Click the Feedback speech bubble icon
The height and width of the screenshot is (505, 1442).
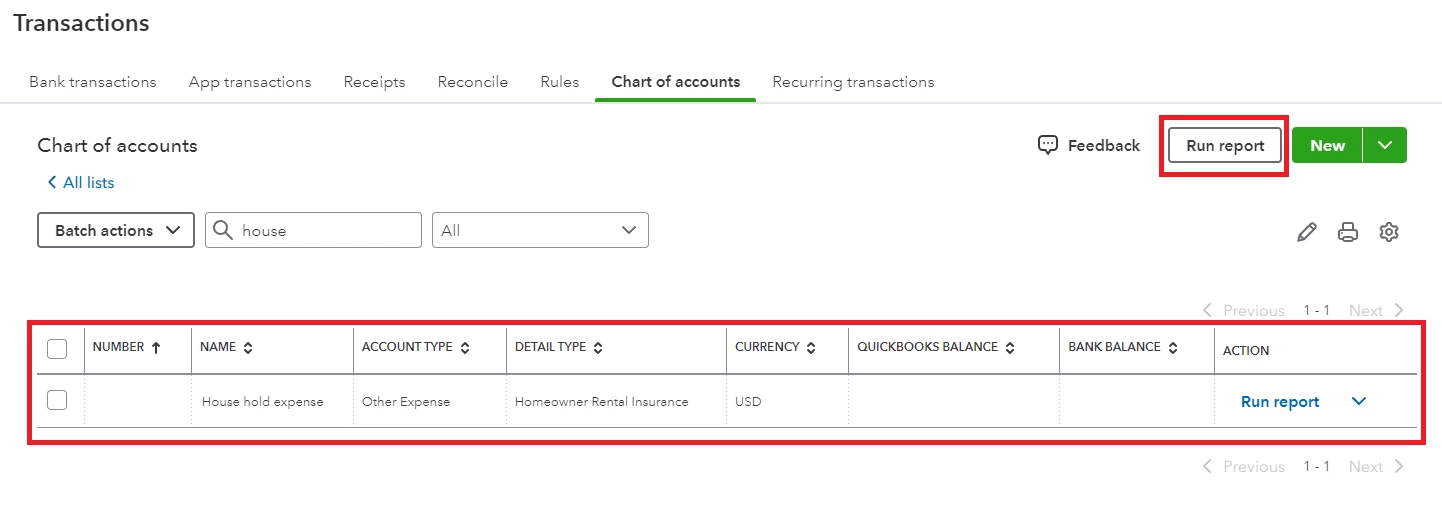[x=1047, y=145]
